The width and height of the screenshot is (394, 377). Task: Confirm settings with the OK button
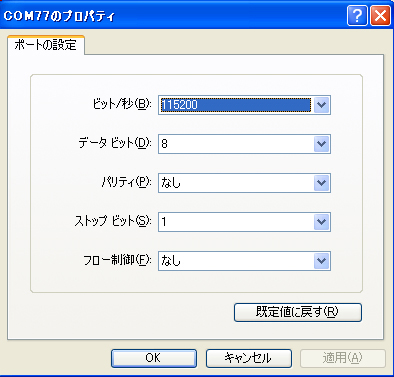(154, 358)
